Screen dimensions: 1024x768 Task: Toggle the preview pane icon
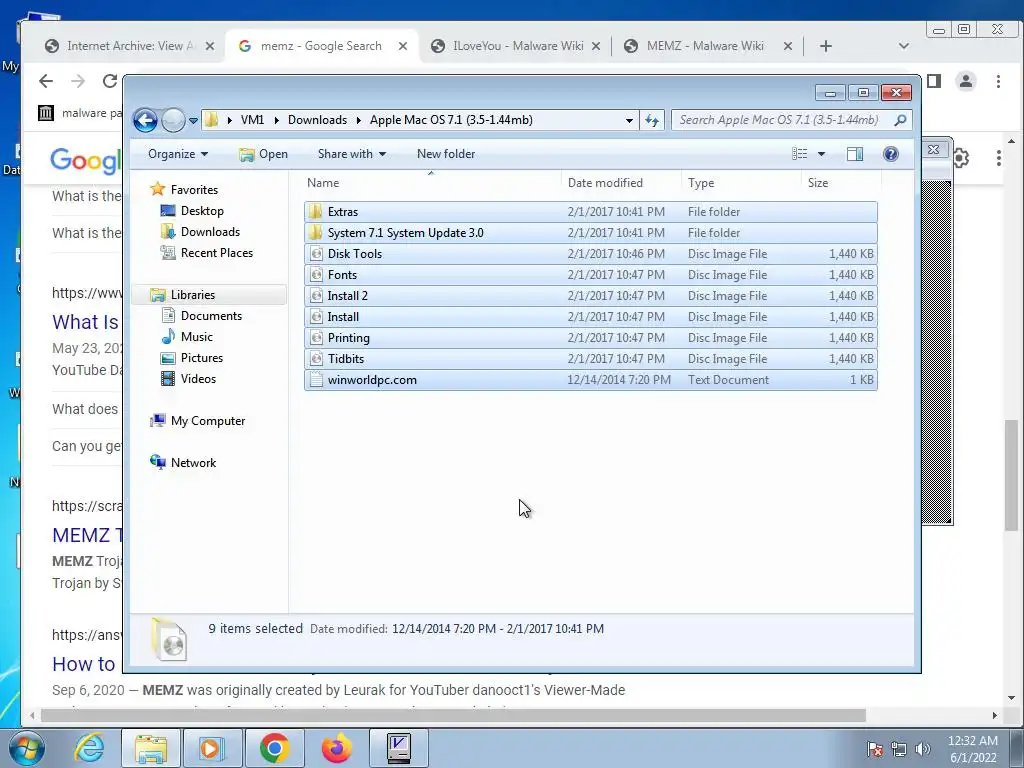point(854,154)
